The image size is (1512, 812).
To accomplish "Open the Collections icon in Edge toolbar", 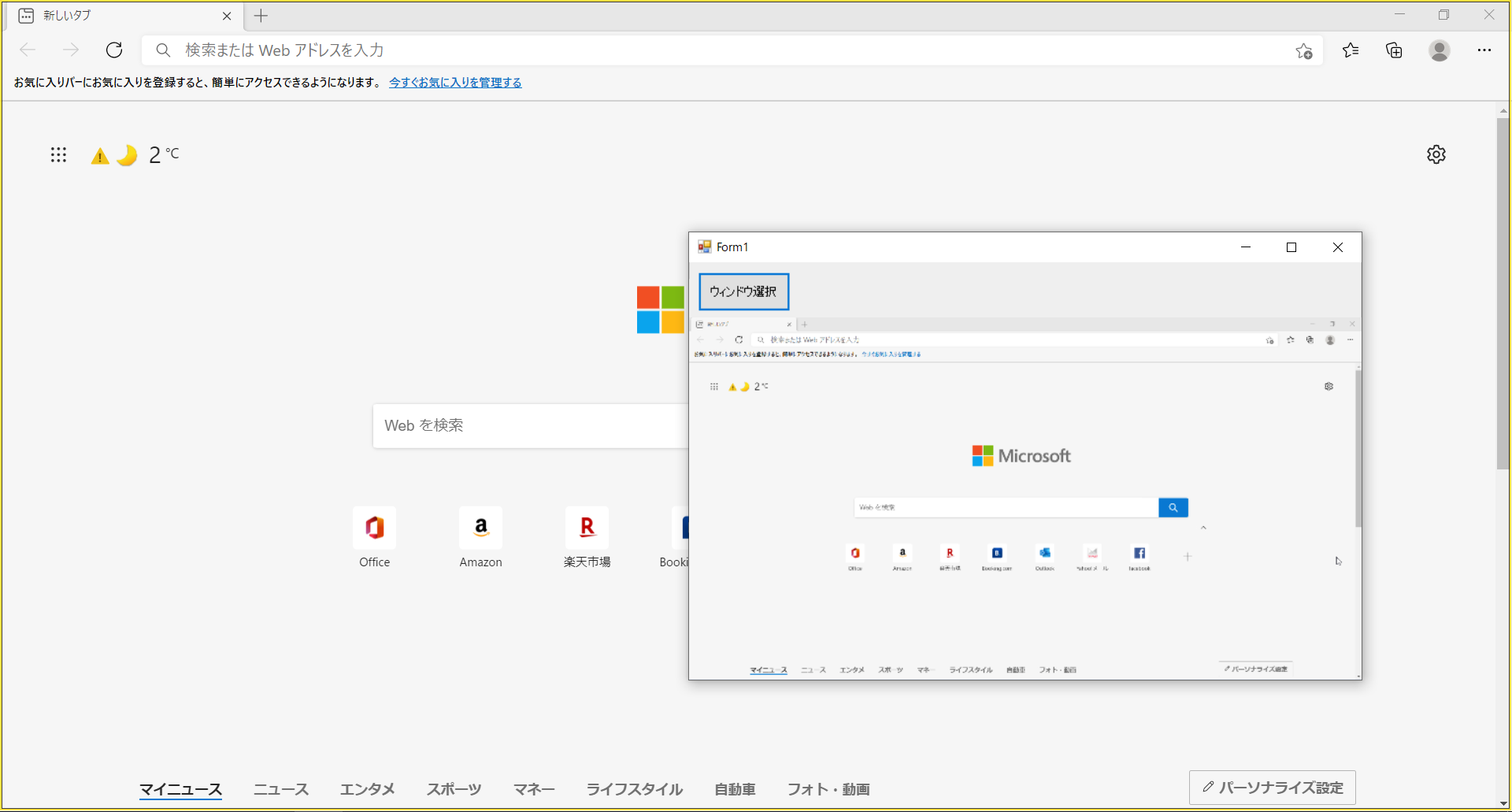I will pyautogui.click(x=1394, y=50).
